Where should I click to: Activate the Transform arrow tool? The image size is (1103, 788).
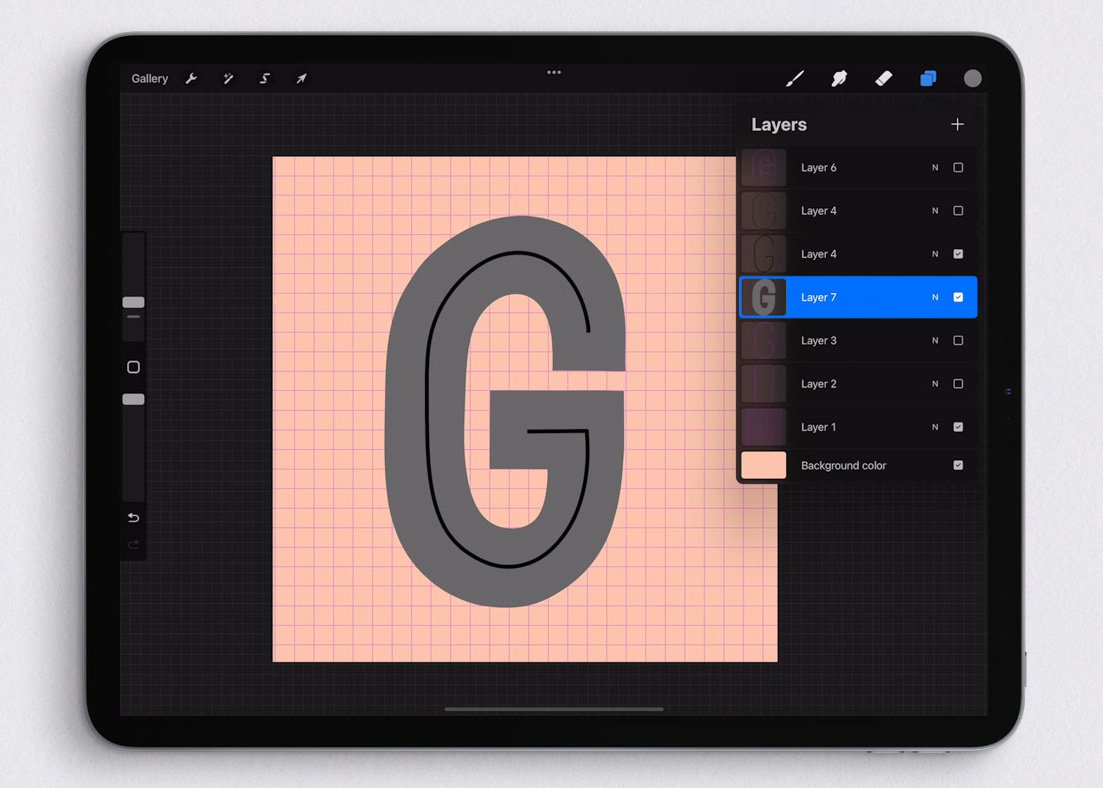301,79
